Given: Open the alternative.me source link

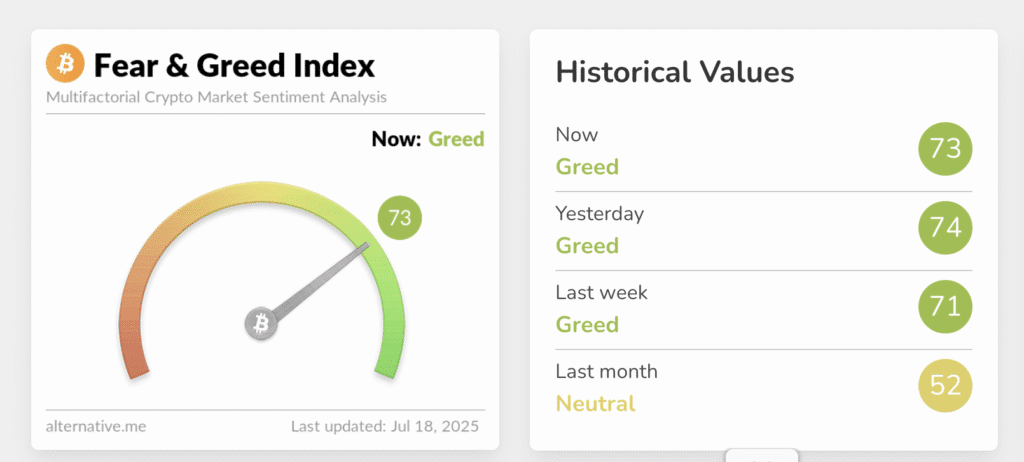Looking at the screenshot, I should tap(96, 426).
